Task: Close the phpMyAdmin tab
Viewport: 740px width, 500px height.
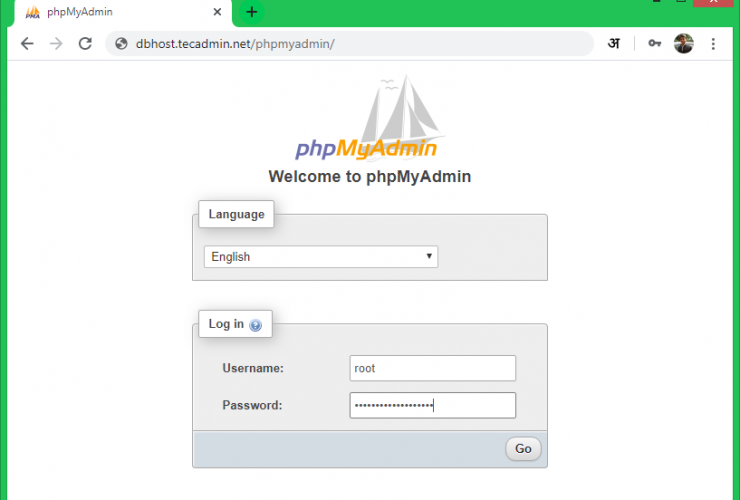Action: 217,13
